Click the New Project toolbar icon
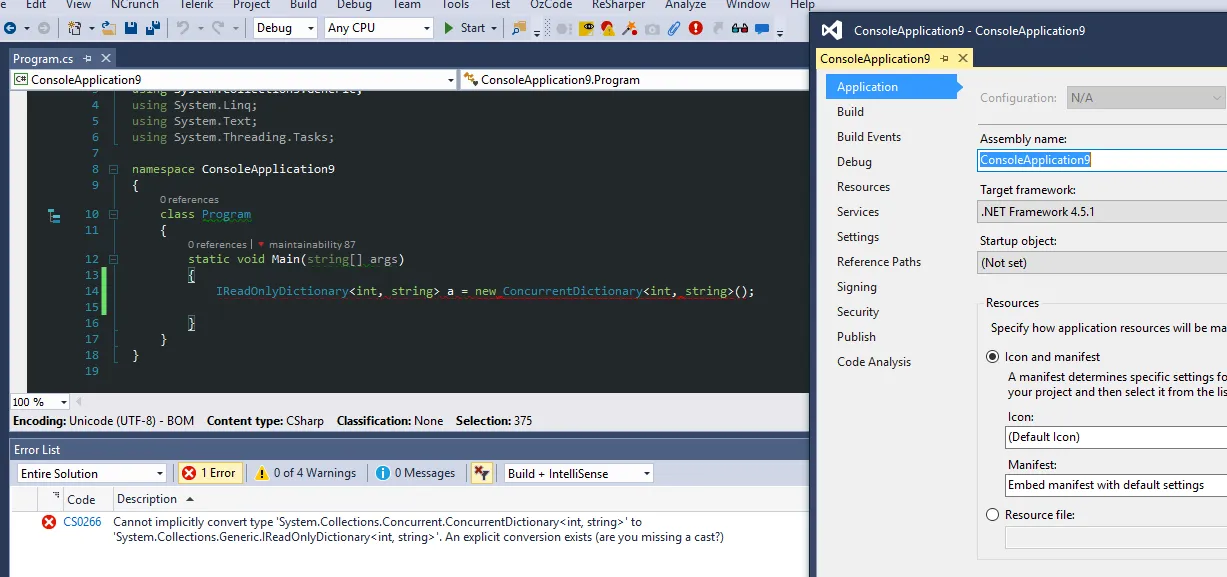The image size is (1227, 577). click(x=76, y=28)
